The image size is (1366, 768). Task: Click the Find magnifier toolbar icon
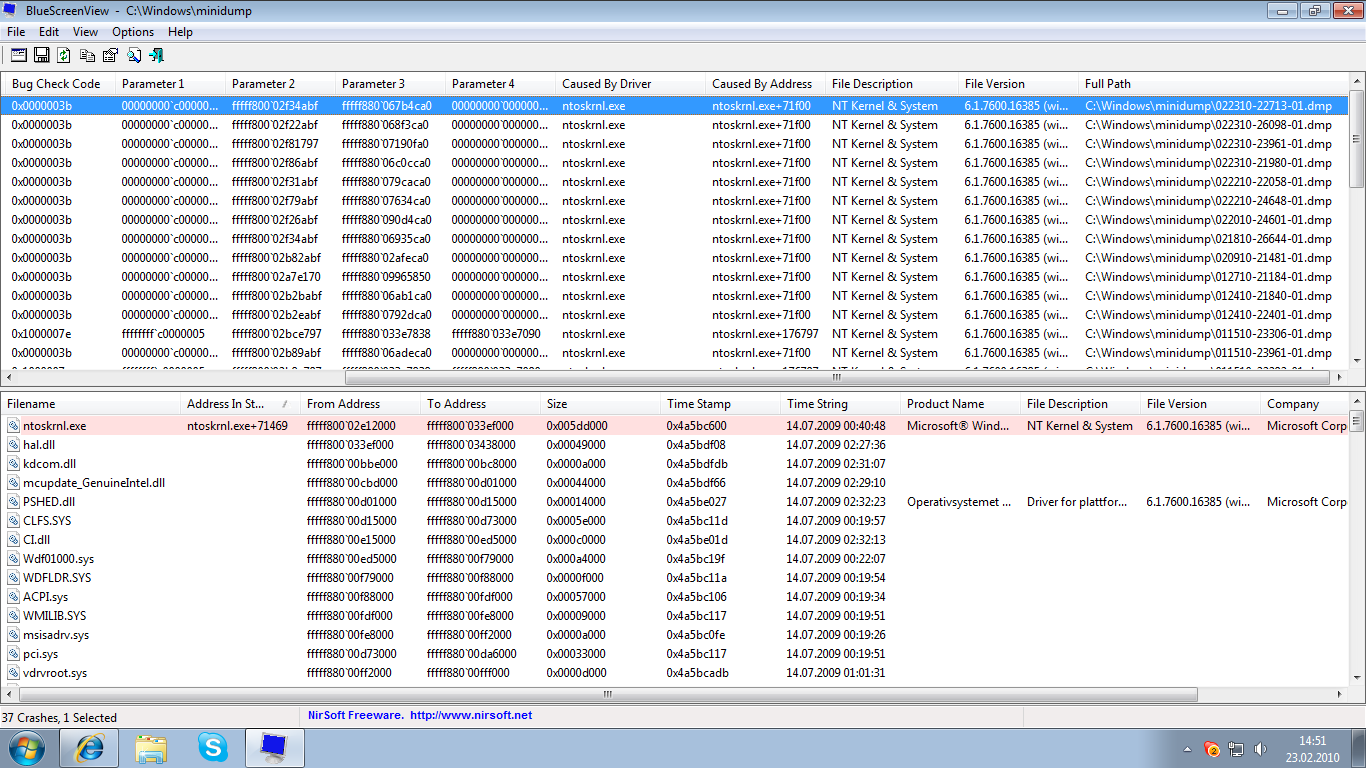(133, 55)
